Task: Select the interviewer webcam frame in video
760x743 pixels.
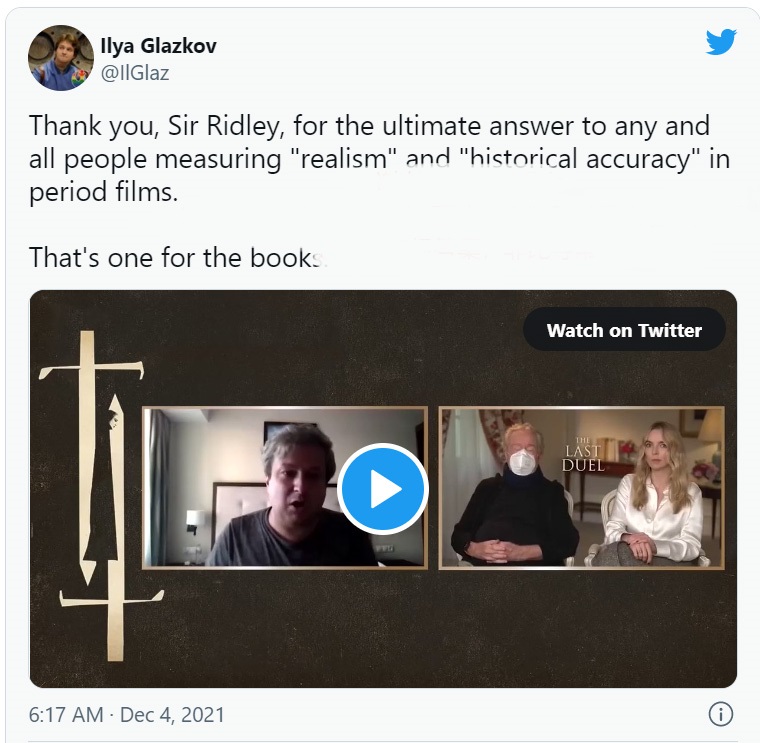Action: [285, 488]
